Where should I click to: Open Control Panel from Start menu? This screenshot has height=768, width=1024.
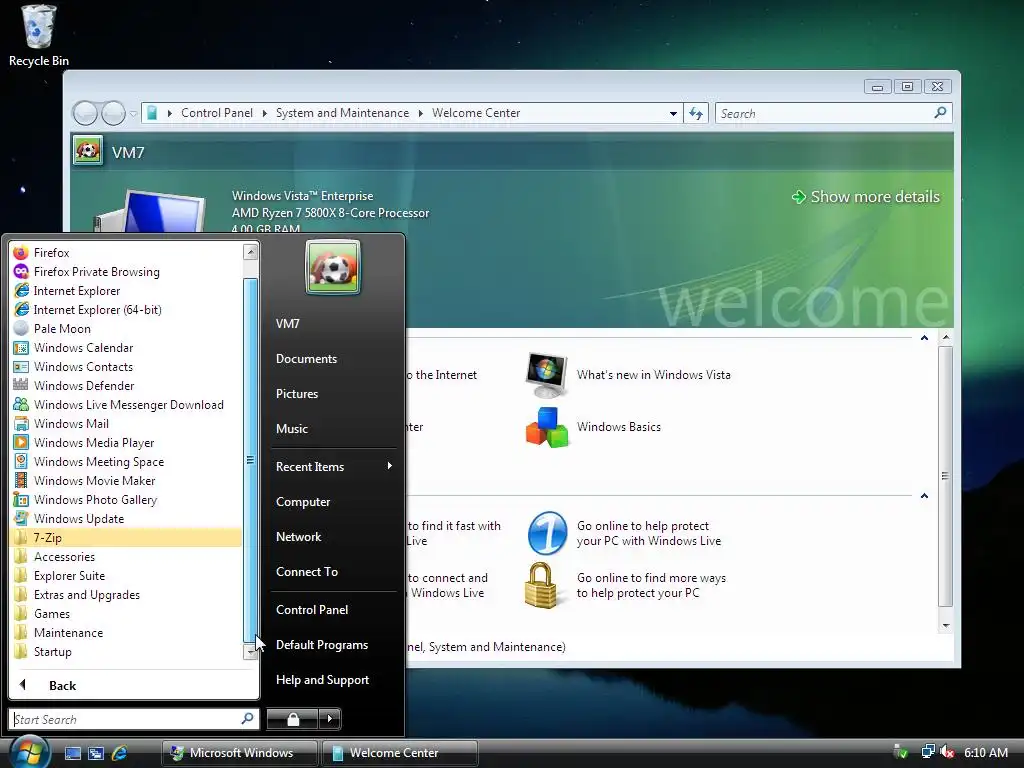[333, 609]
